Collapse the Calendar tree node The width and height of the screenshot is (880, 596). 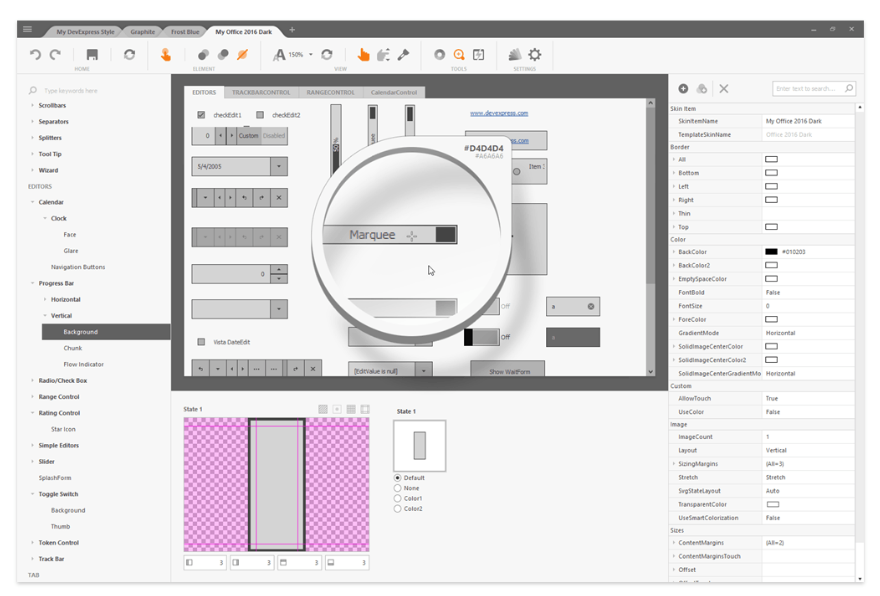[x=32, y=202]
